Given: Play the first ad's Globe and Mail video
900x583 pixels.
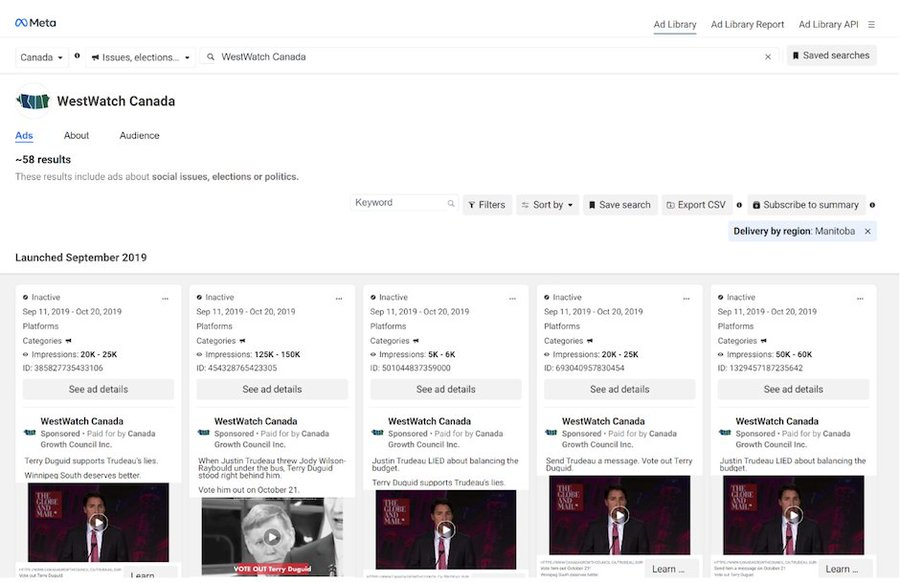Looking at the screenshot, I should click(98, 521).
